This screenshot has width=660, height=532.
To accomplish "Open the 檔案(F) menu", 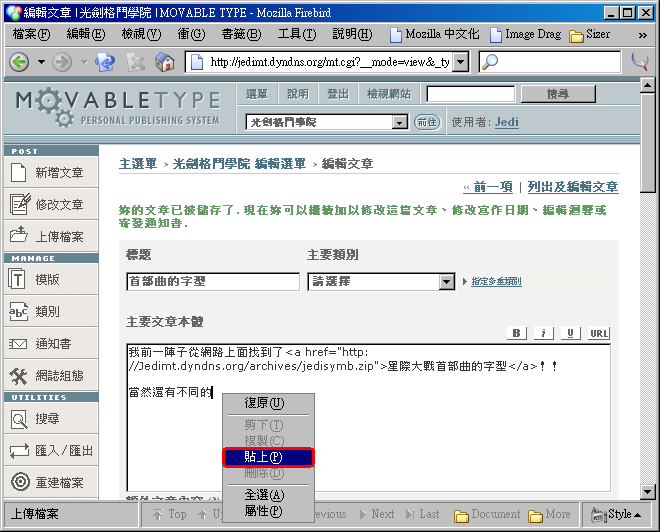I will [32, 34].
